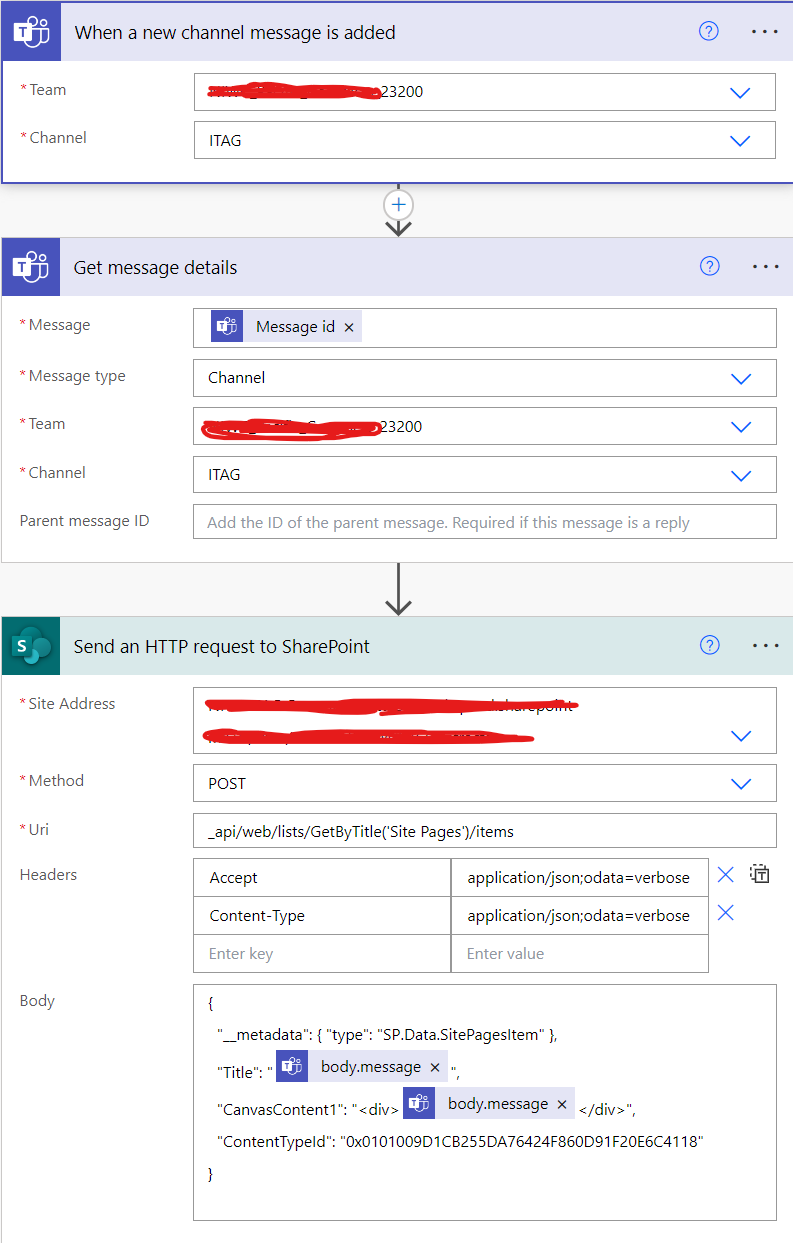This screenshot has width=793, height=1243.
Task: Remove the Message id dynamic content token
Action: (x=349, y=325)
